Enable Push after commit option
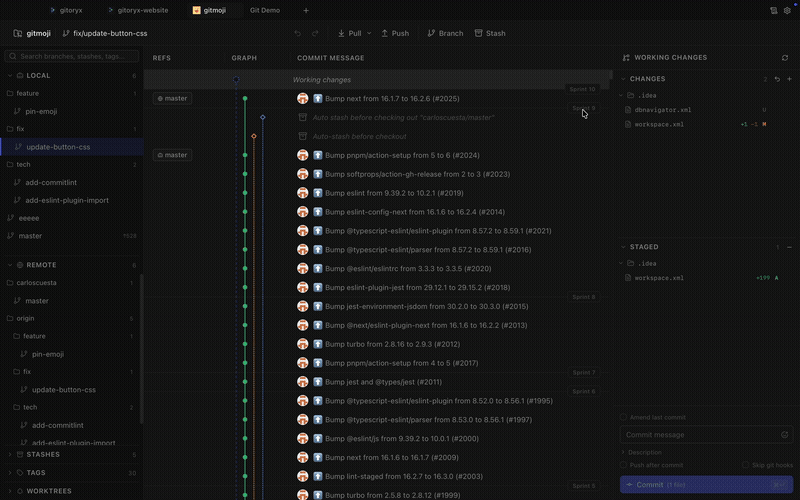 (623, 465)
